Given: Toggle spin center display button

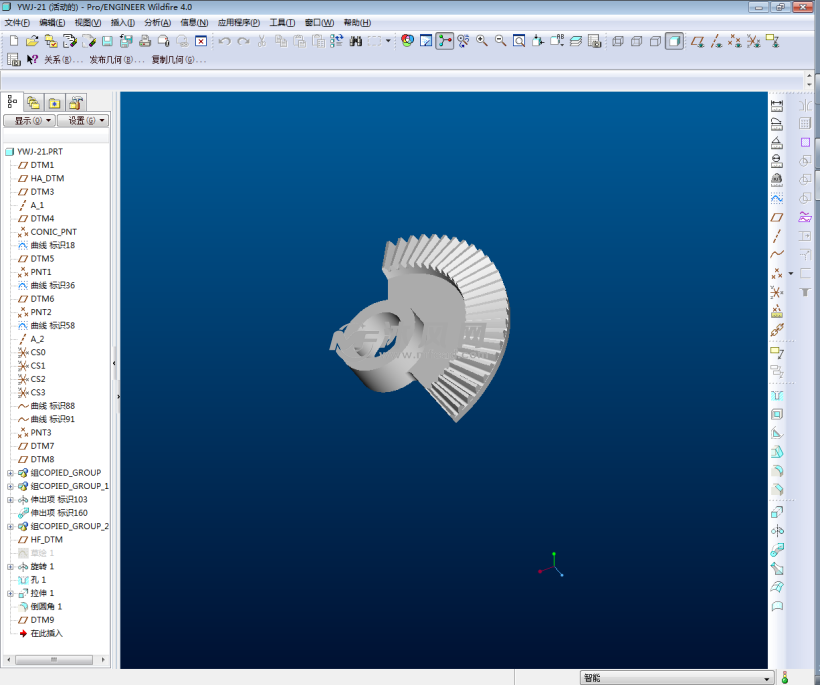Looking at the screenshot, I should tap(445, 41).
